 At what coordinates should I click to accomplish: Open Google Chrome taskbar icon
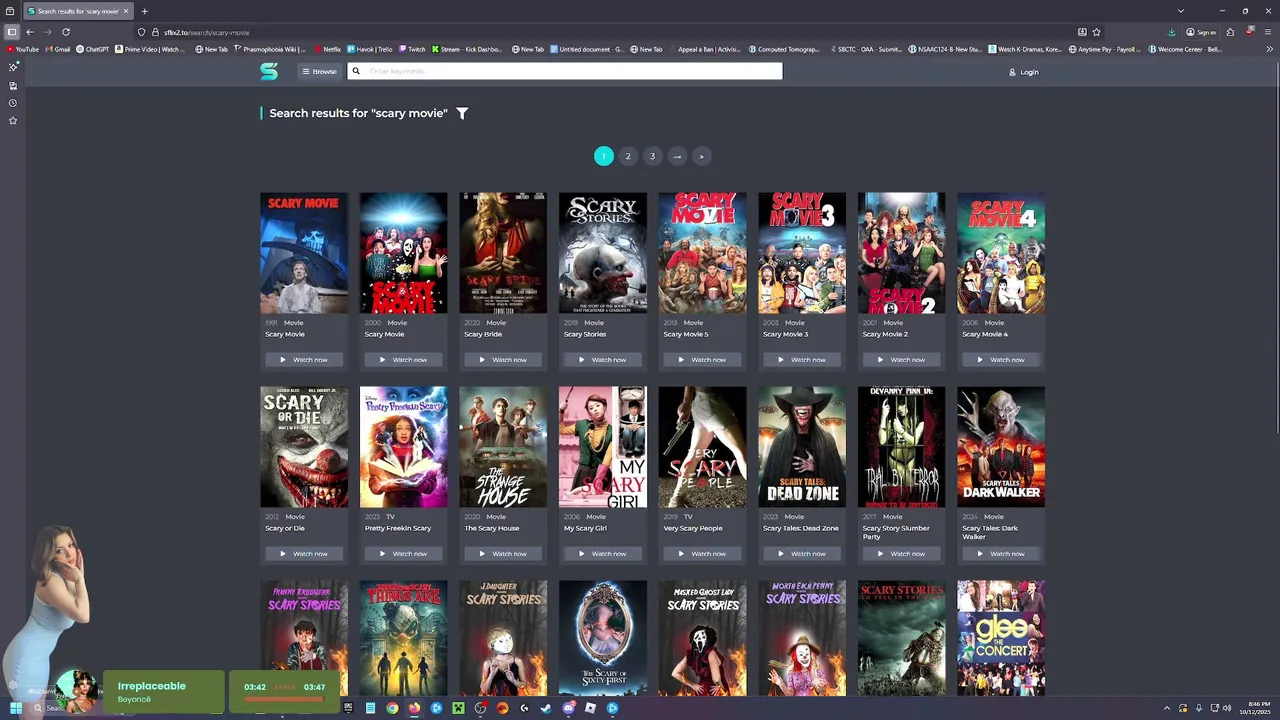[392, 708]
